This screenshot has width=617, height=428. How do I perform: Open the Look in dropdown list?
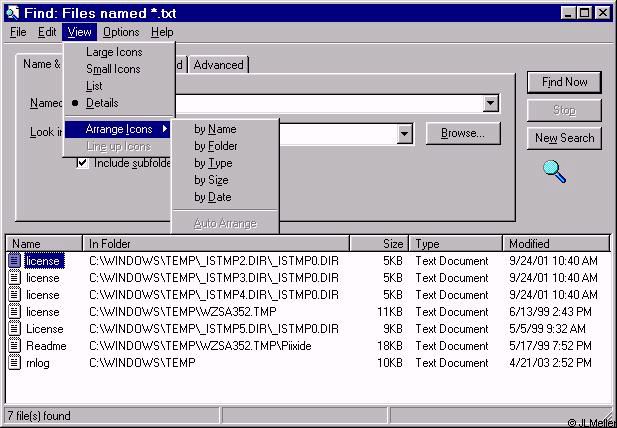coord(405,134)
